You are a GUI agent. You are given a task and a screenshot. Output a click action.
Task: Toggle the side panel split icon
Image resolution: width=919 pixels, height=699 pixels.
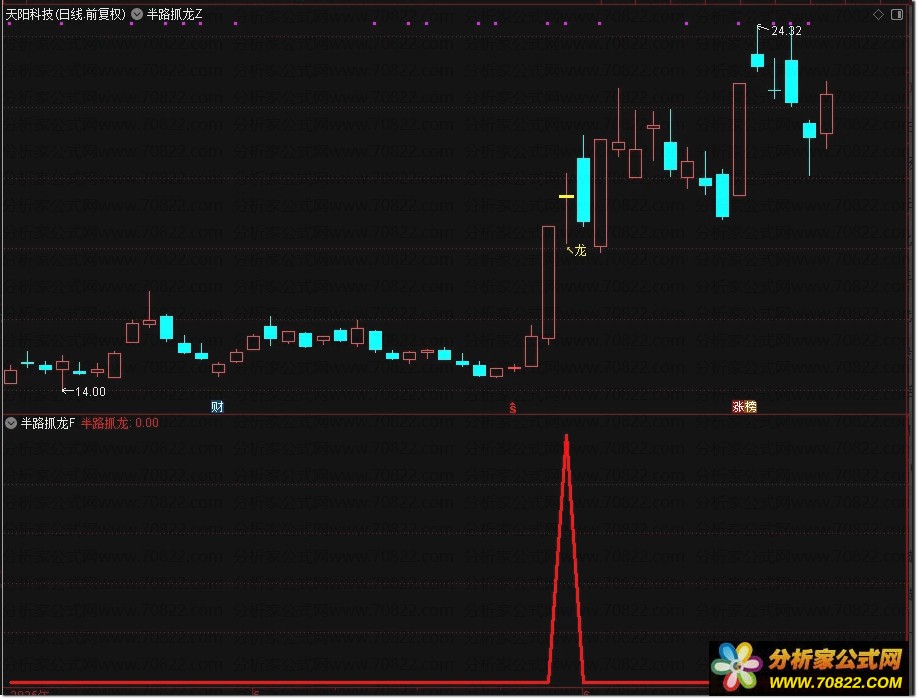click(897, 15)
